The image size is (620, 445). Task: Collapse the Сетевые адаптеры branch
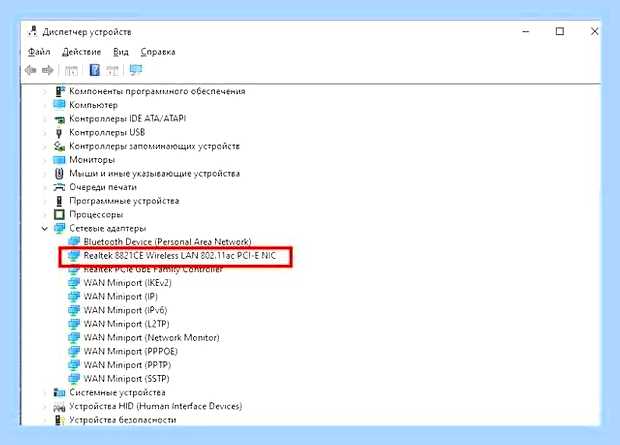click(x=45, y=229)
